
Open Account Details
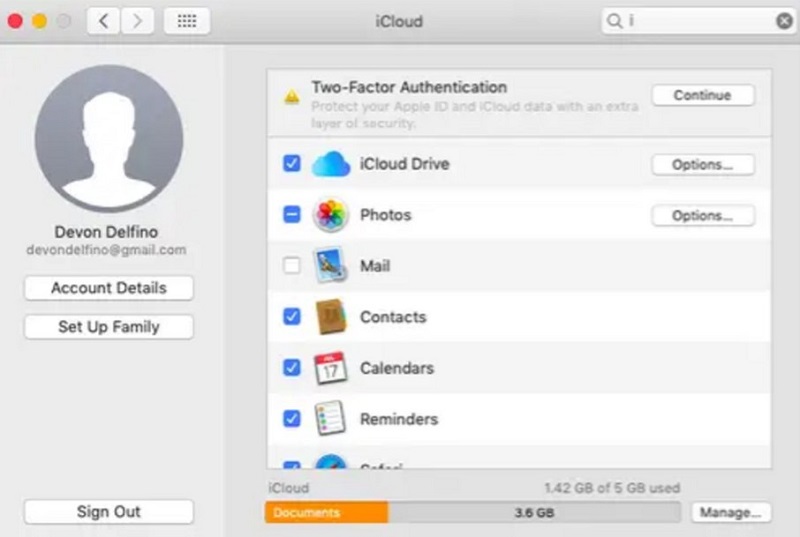click(x=109, y=288)
